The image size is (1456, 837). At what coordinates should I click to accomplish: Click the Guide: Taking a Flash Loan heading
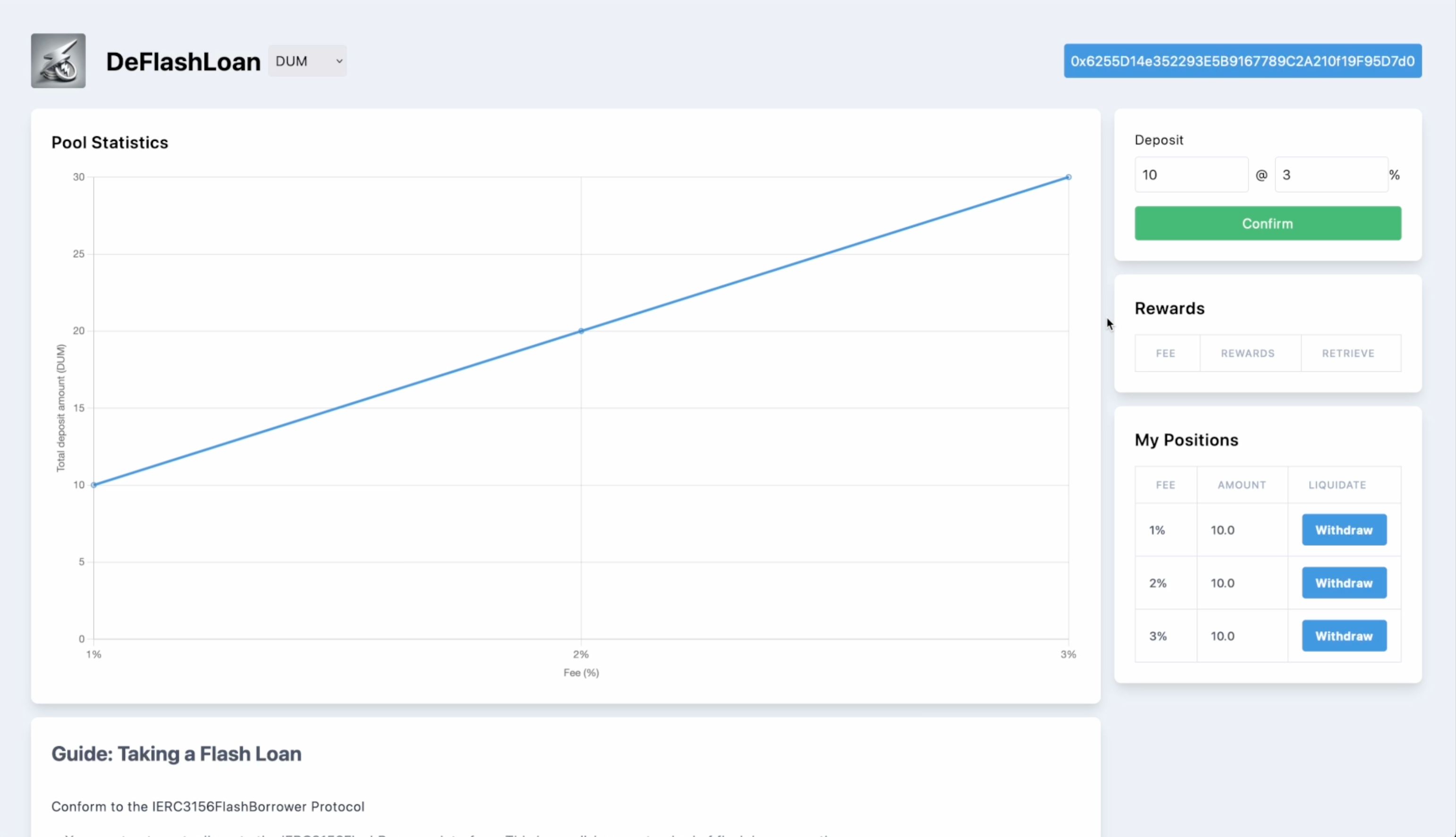[x=177, y=754]
